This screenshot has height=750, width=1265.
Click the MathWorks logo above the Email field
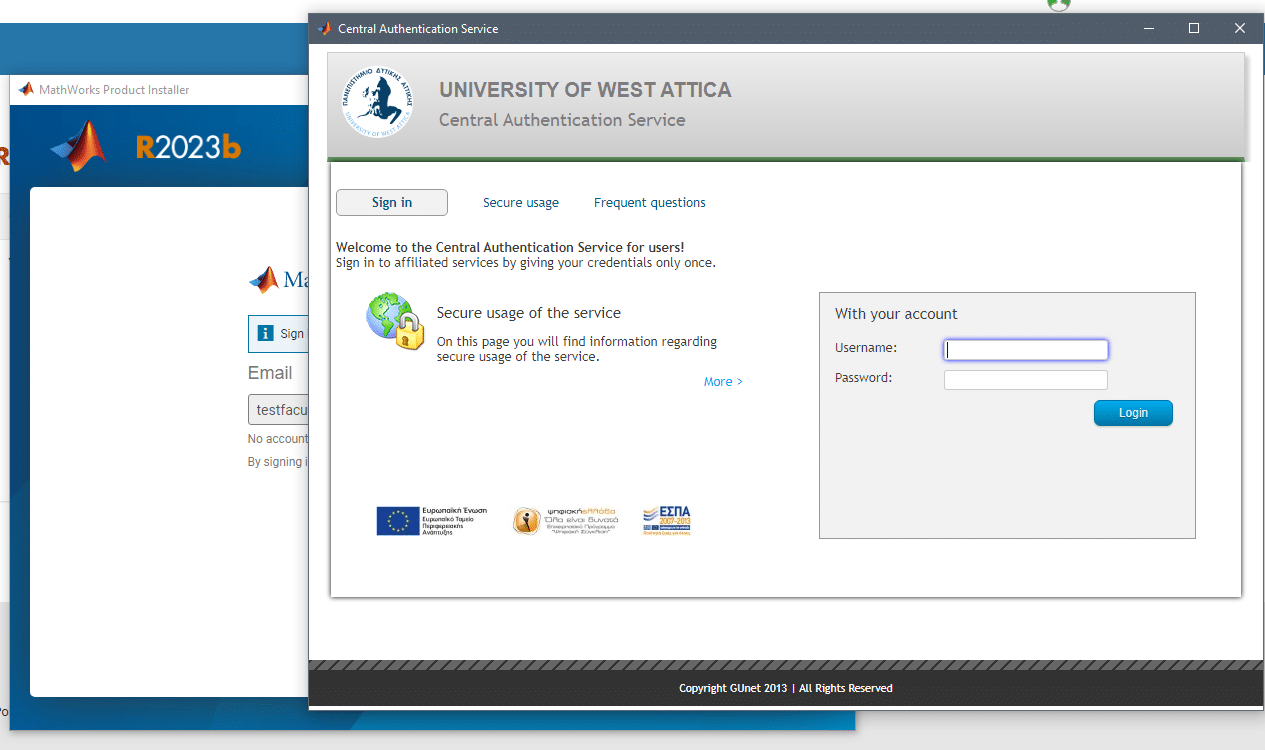point(279,280)
